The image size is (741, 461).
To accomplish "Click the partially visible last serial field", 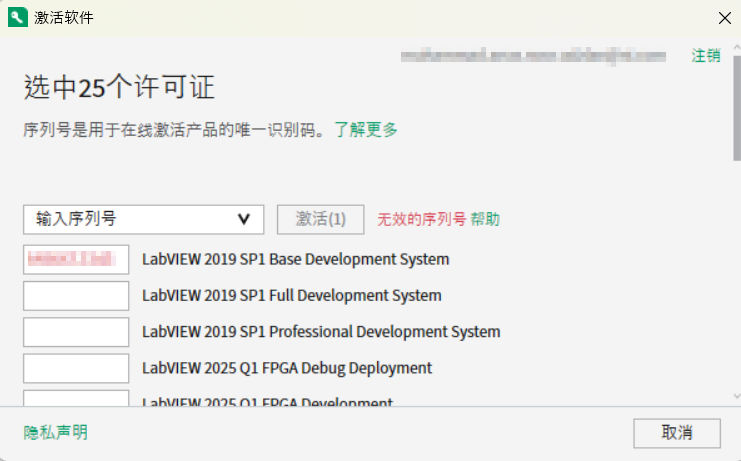I will pyautogui.click(x=76, y=398).
